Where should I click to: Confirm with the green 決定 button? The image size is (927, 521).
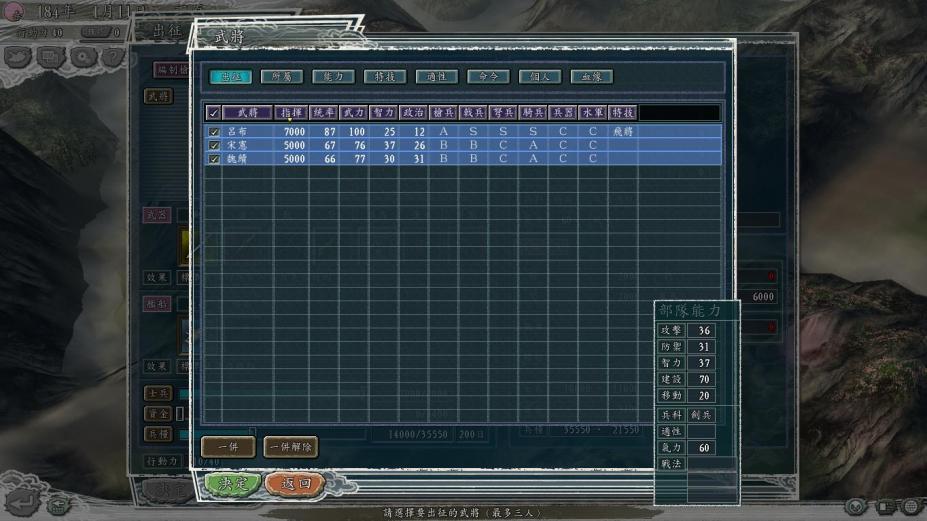pos(233,484)
